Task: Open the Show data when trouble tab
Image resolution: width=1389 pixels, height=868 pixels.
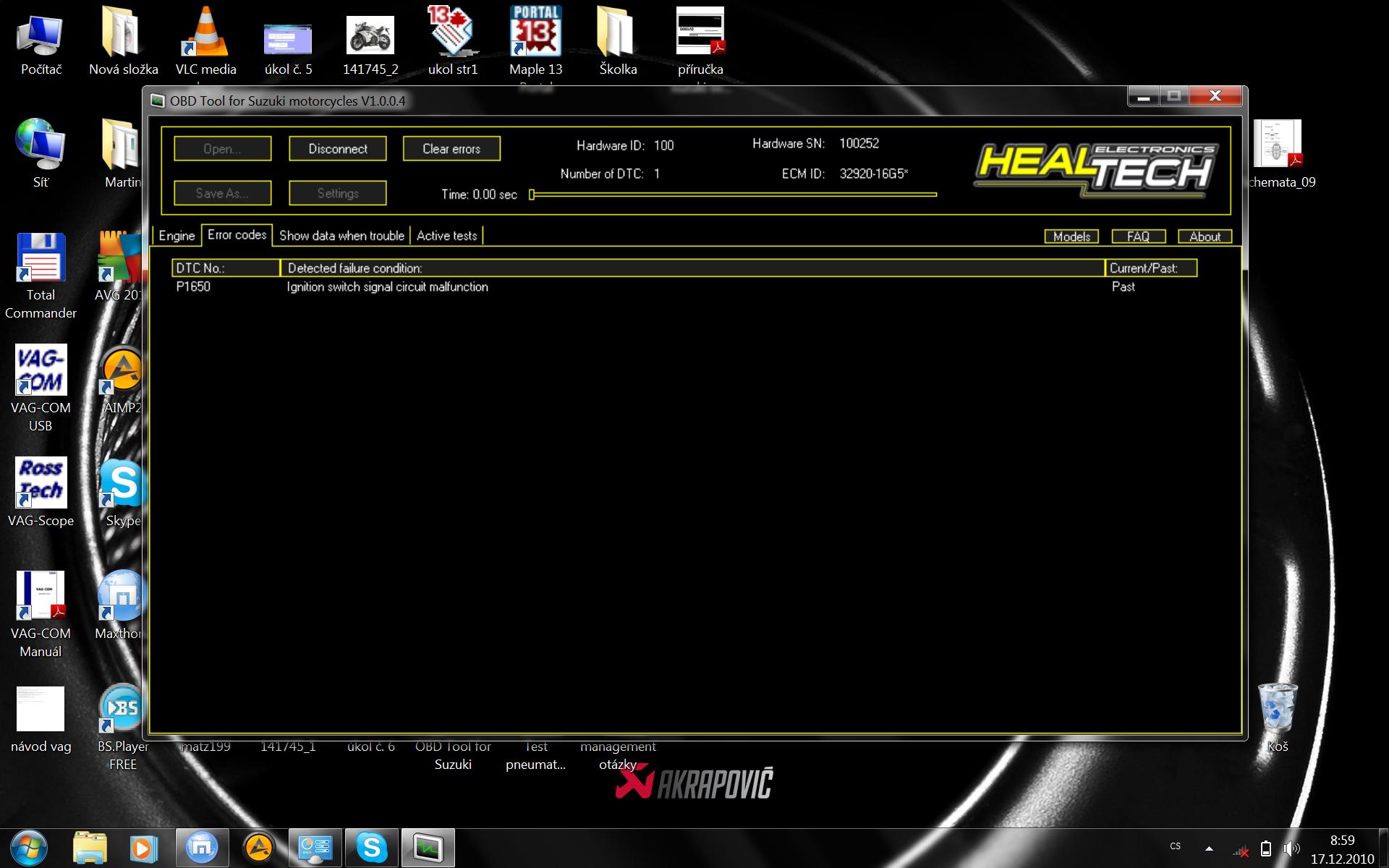Action: tap(341, 236)
